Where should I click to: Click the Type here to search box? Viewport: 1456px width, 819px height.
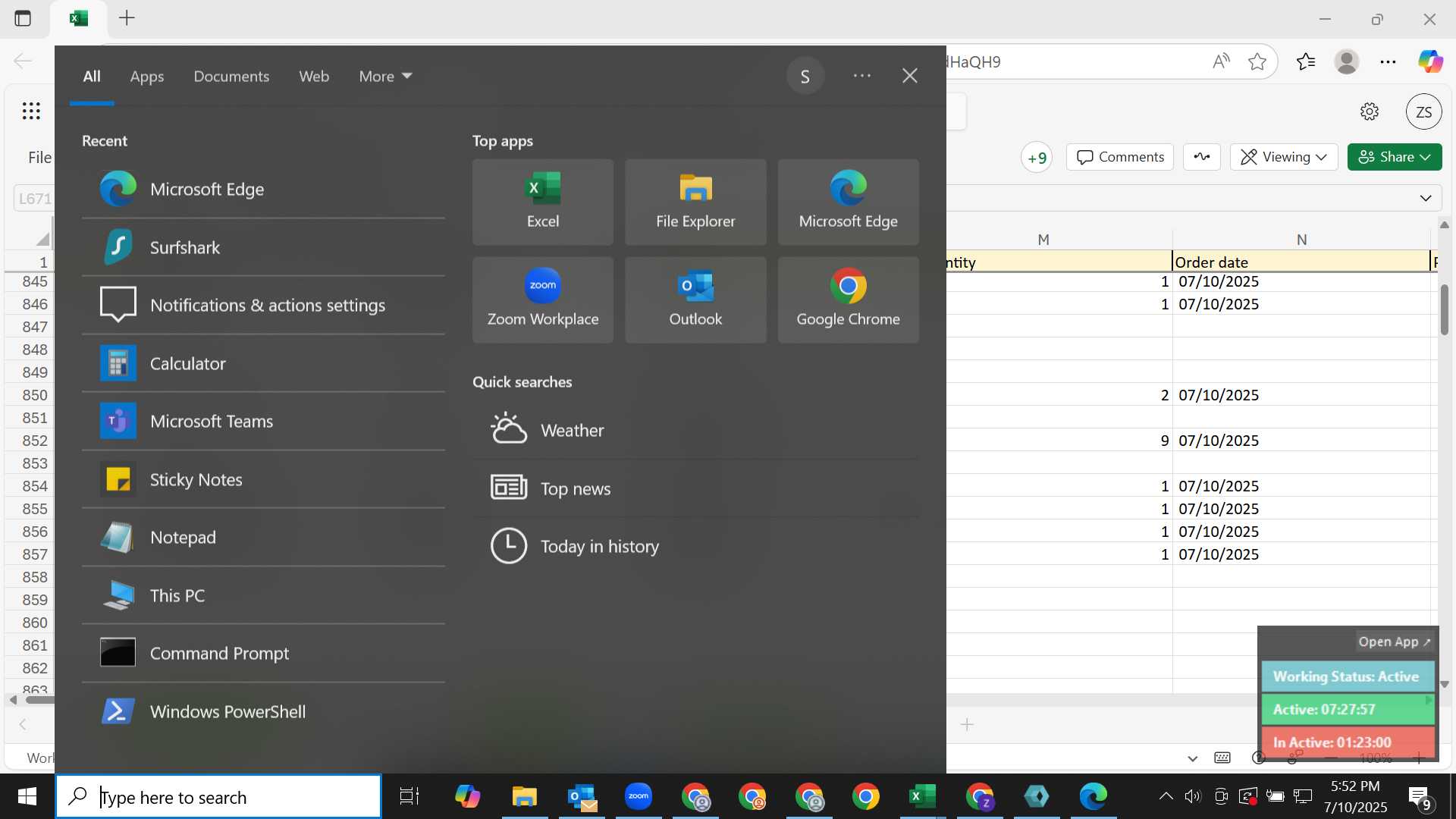pos(218,797)
